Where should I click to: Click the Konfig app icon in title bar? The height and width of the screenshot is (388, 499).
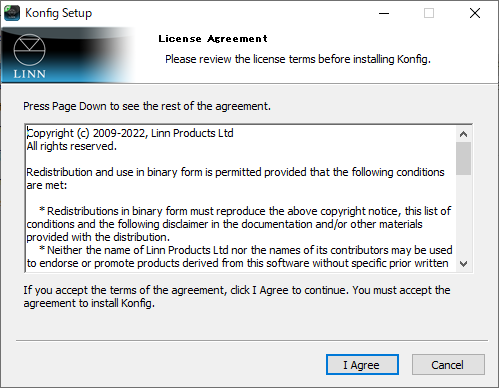(12, 13)
